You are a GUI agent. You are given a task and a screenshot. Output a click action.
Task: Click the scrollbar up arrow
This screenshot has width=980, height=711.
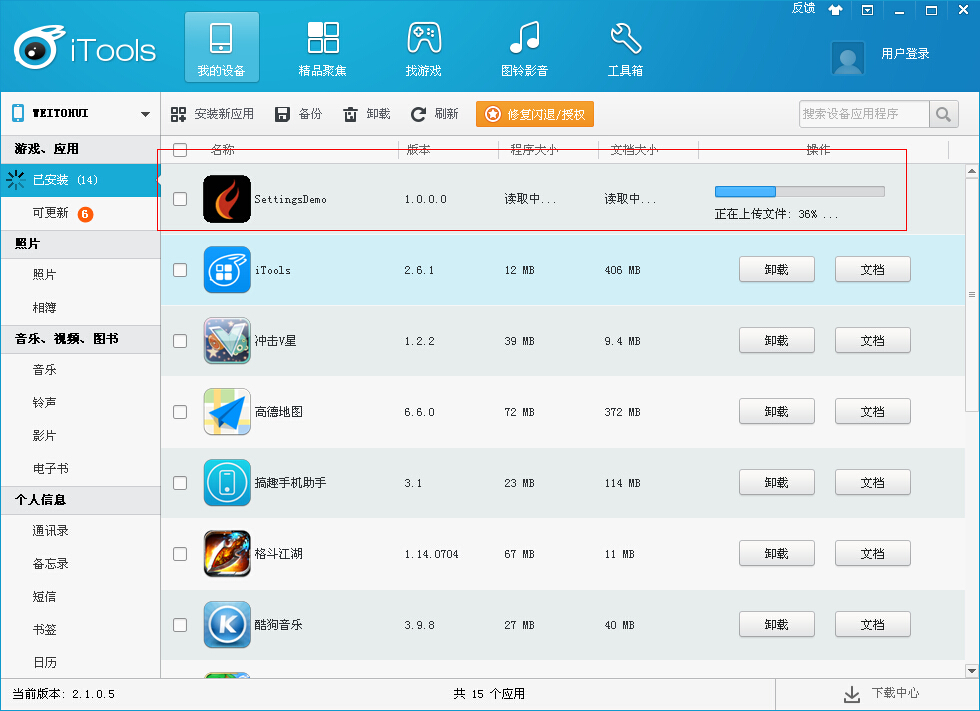972,171
